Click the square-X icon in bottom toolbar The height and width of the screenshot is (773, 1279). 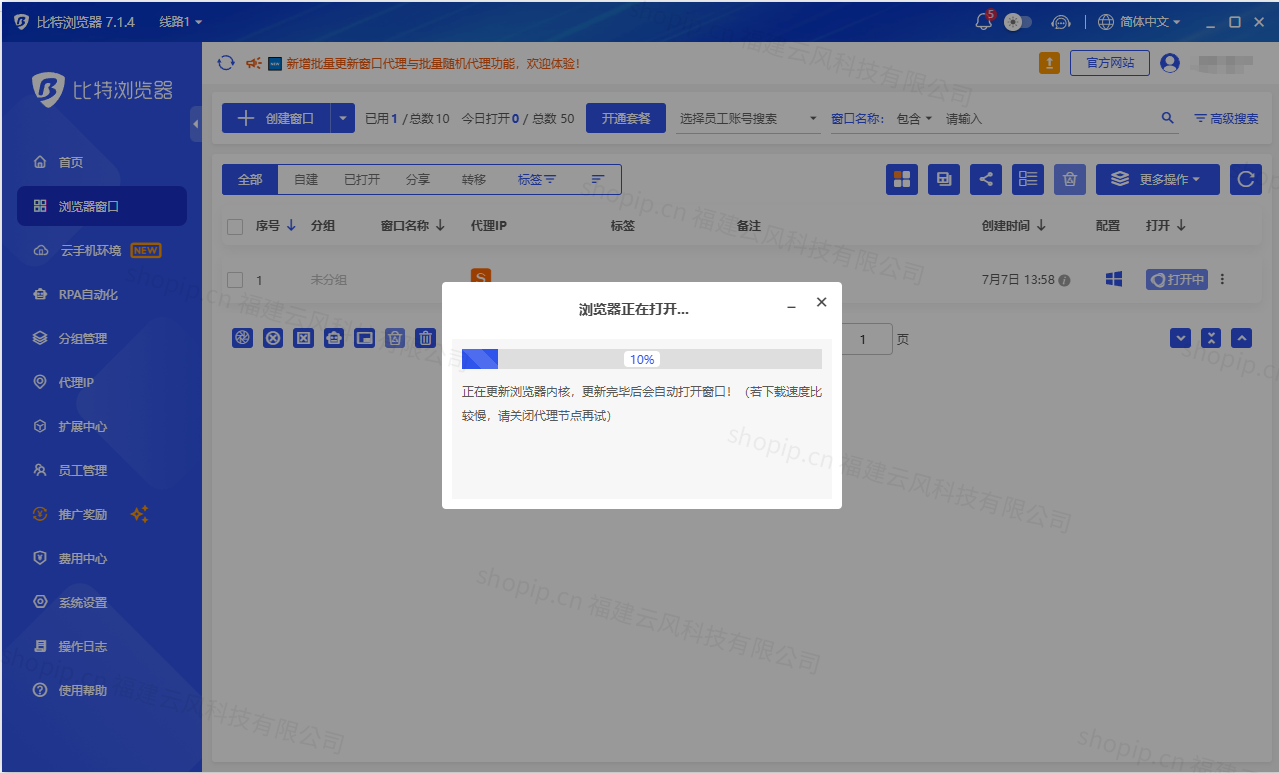[x=303, y=338]
